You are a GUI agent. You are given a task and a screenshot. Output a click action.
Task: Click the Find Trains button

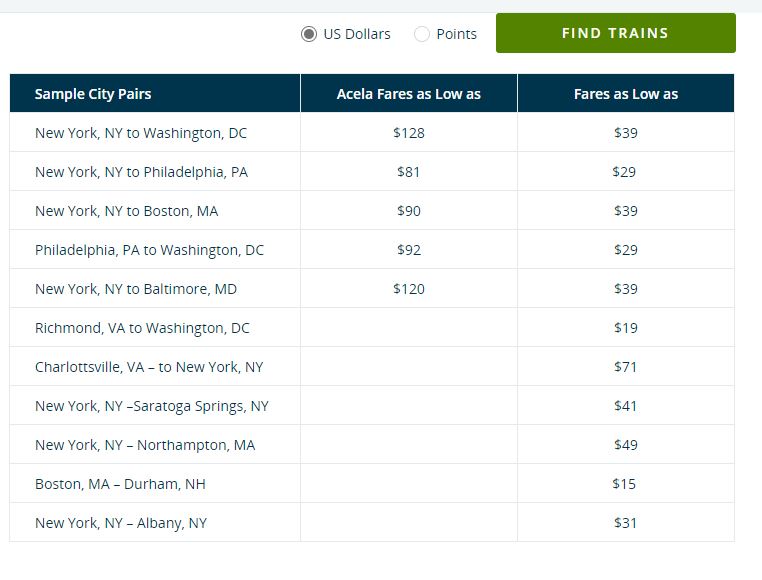coord(615,33)
